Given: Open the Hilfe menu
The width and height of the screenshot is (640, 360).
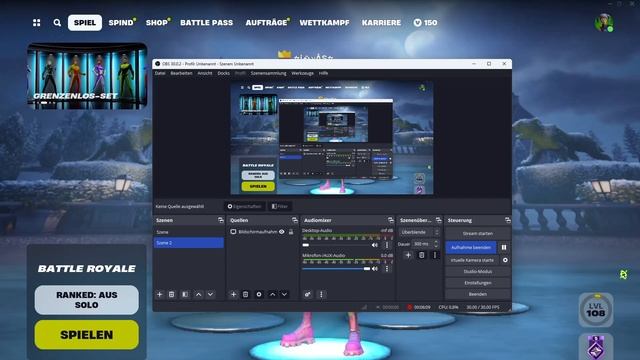Looking at the screenshot, I should pyautogui.click(x=324, y=73).
